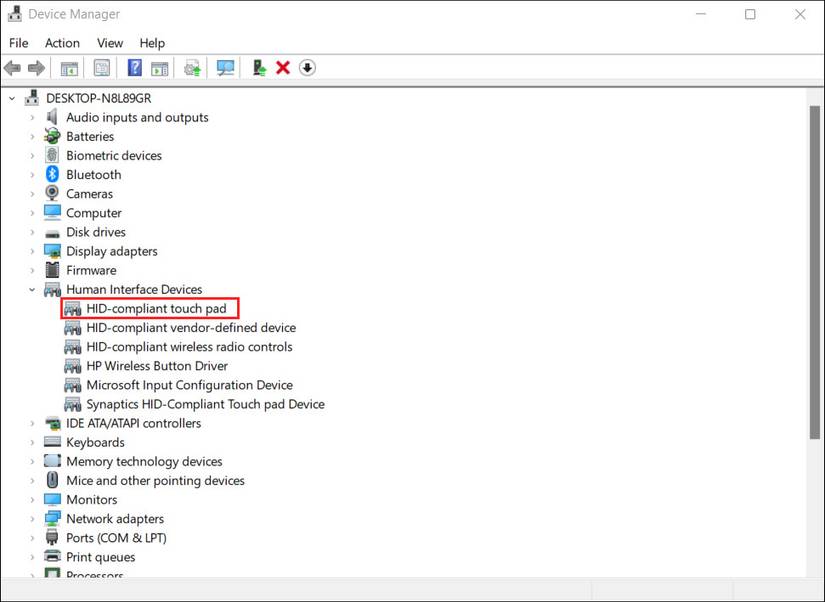Screen dimensions: 825x602
Task: Collapse the DESKTOP-N8L89GR root node
Action: [12, 98]
